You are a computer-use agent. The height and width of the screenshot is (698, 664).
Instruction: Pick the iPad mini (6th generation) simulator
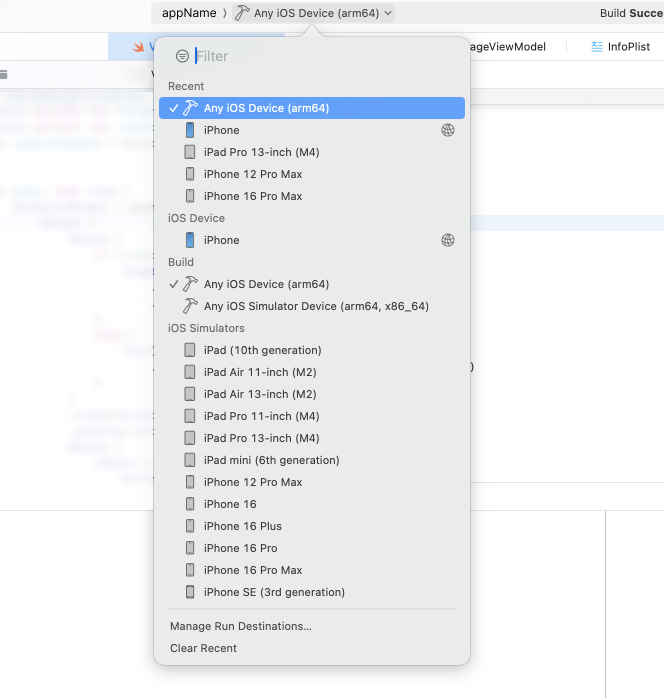click(312, 460)
